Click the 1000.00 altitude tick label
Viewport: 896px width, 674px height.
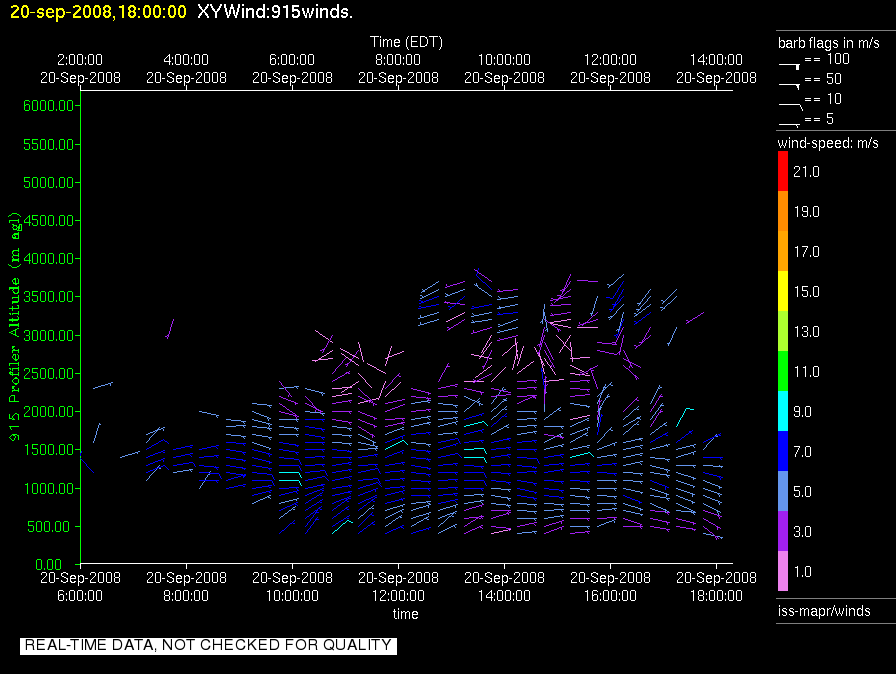click(49, 488)
